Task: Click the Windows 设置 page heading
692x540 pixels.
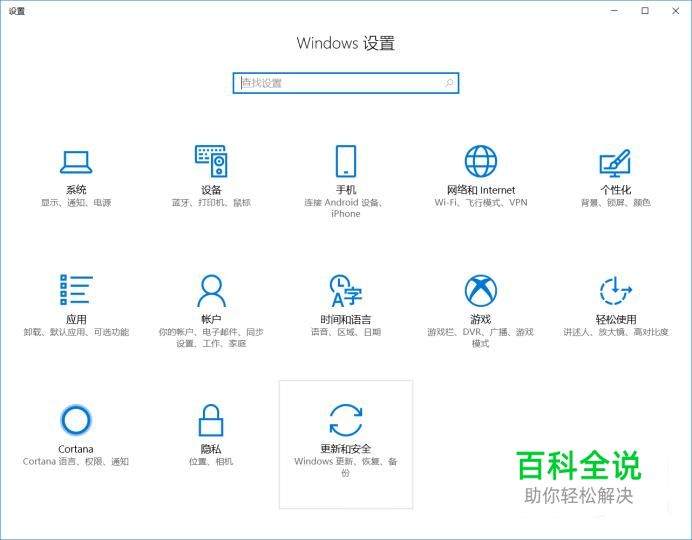Action: coord(346,43)
